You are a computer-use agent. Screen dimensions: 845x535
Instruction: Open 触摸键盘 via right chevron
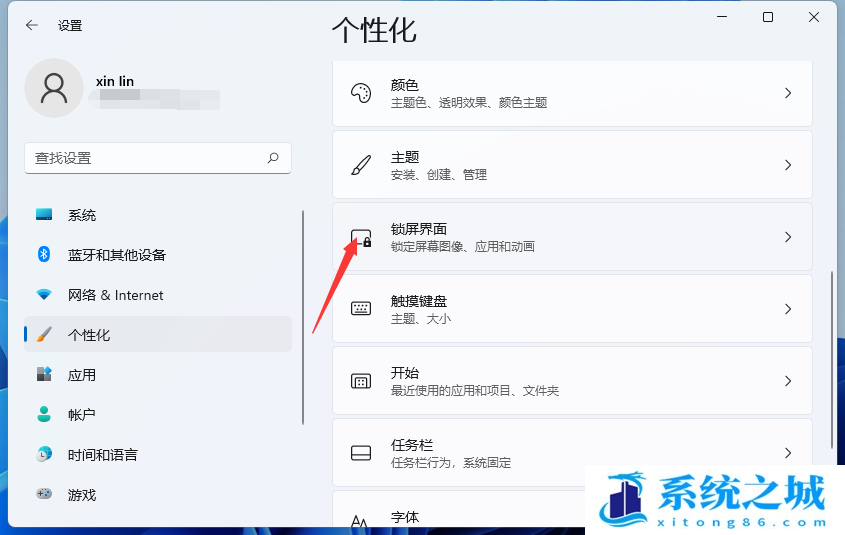[788, 309]
